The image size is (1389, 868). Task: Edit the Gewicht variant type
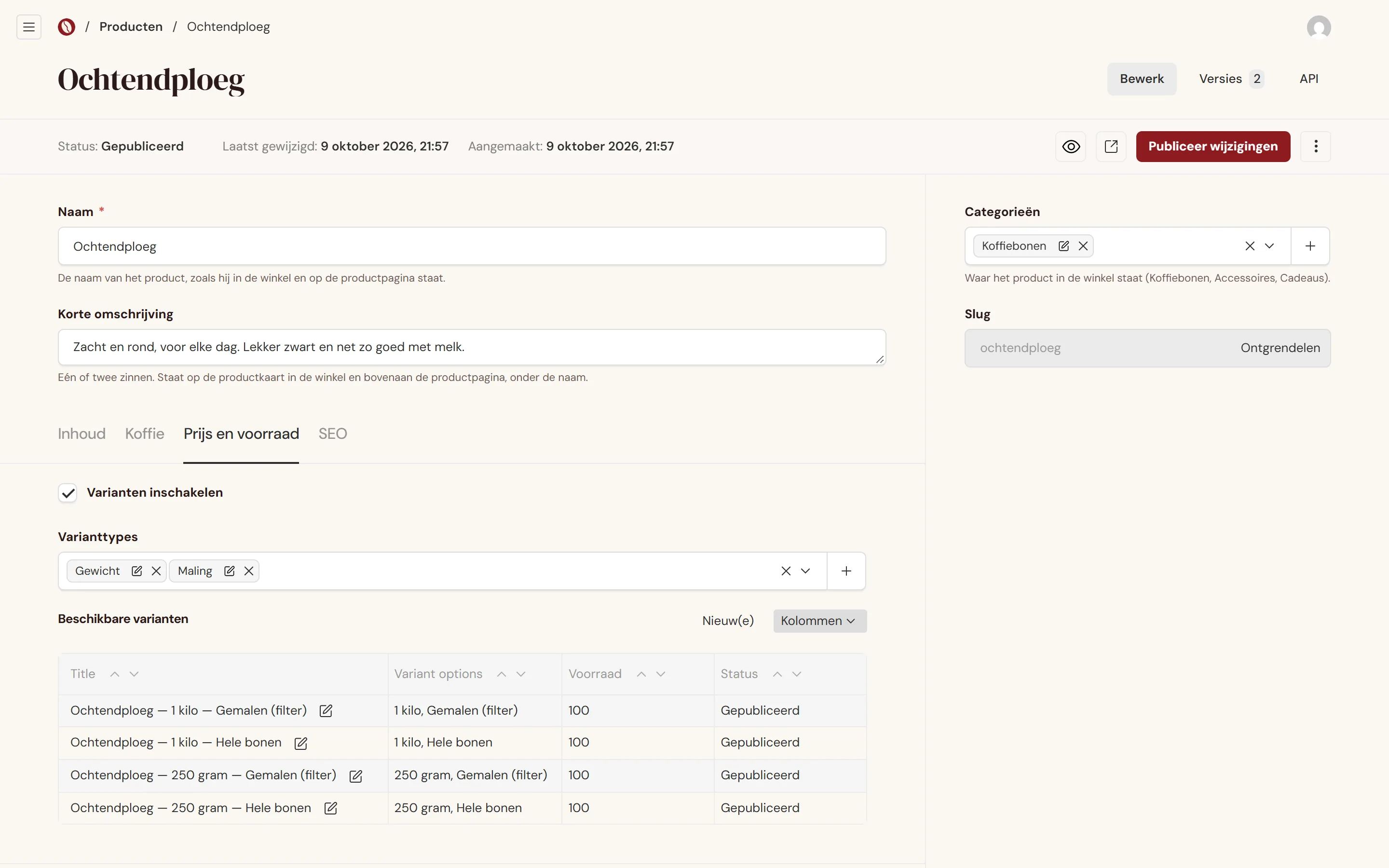[136, 570]
